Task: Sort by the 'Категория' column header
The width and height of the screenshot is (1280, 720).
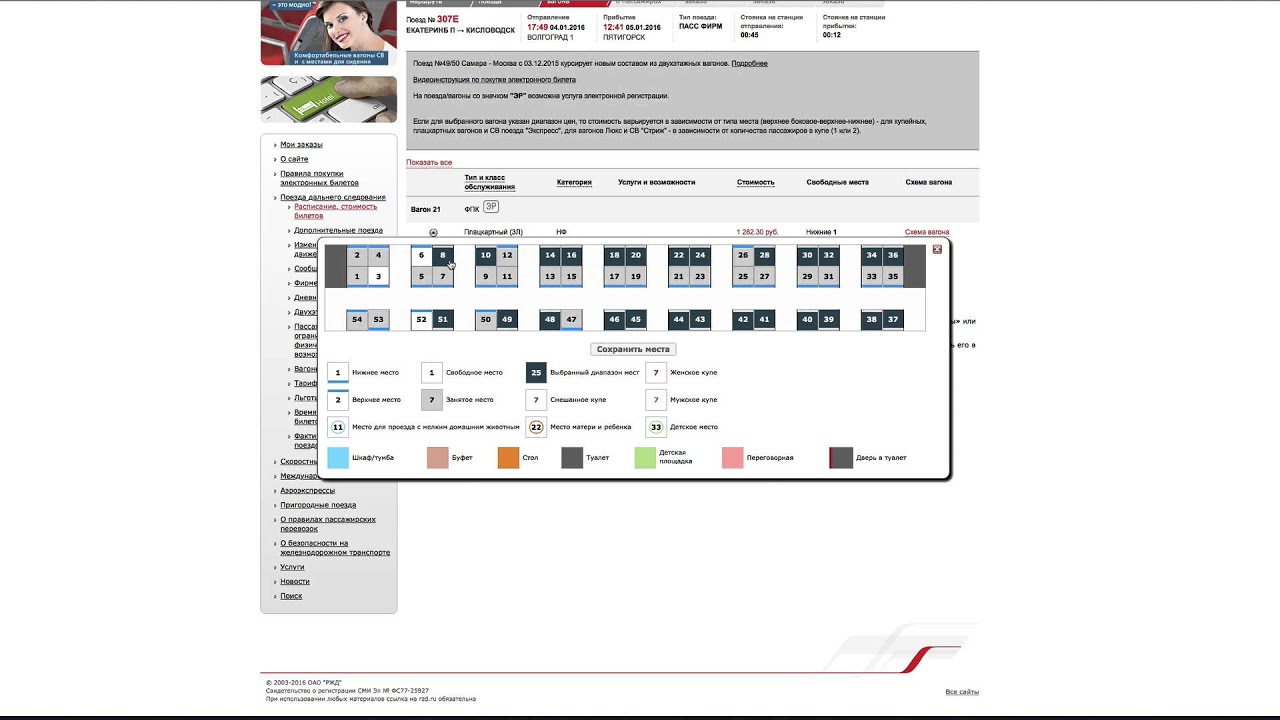Action: tap(574, 182)
